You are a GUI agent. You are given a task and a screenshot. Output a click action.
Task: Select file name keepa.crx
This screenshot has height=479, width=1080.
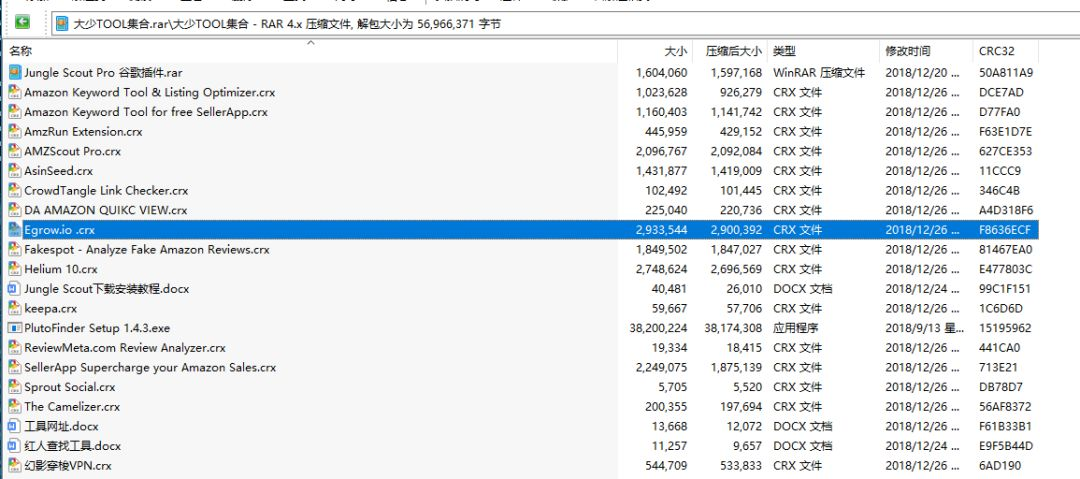[x=50, y=309]
